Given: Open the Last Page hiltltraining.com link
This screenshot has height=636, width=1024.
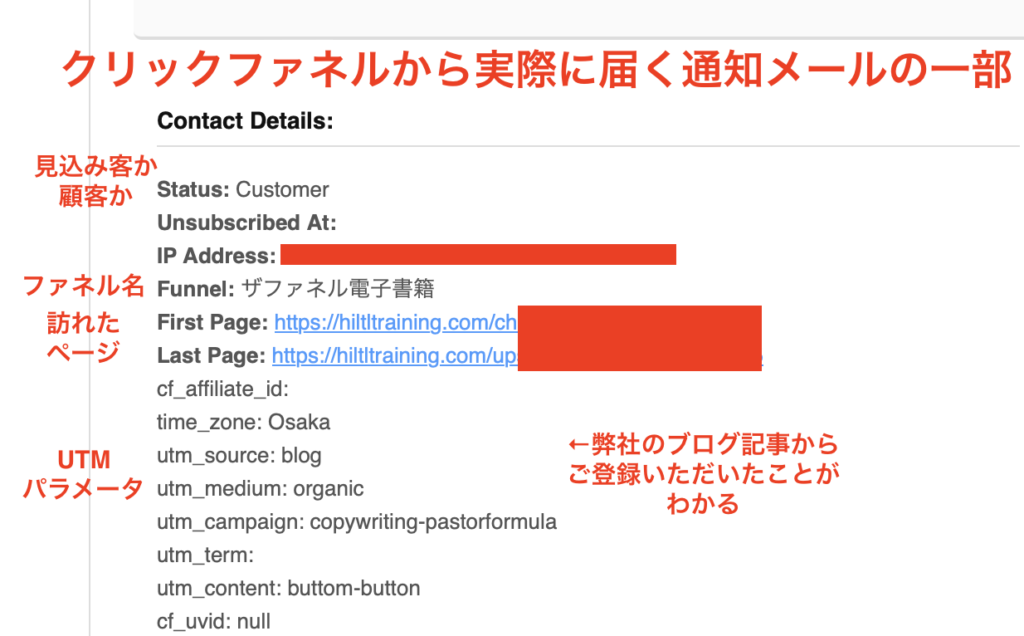Looking at the screenshot, I should [394, 356].
